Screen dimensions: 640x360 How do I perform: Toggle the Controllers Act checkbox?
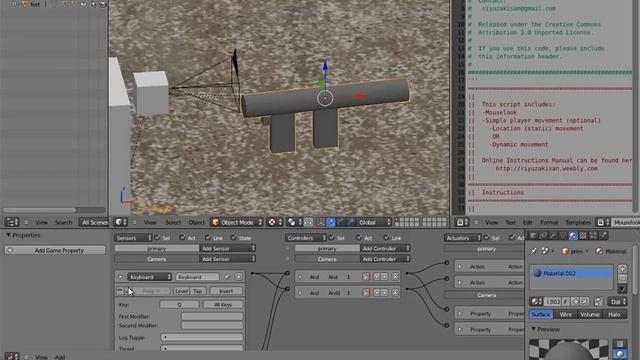(x=358, y=238)
